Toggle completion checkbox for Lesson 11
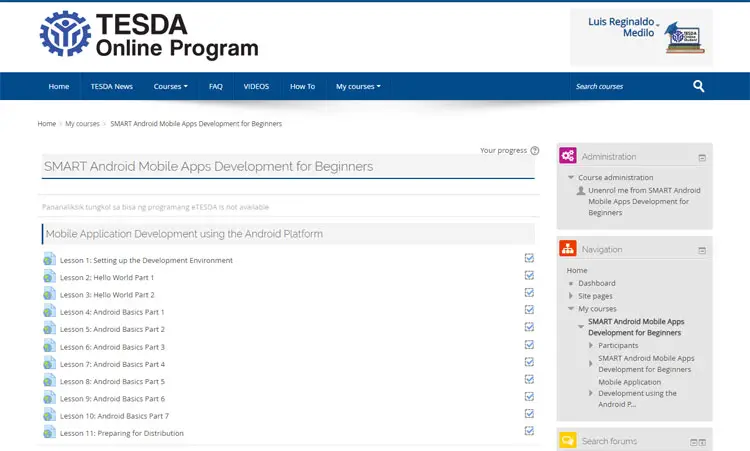The width and height of the screenshot is (750, 451). (529, 431)
